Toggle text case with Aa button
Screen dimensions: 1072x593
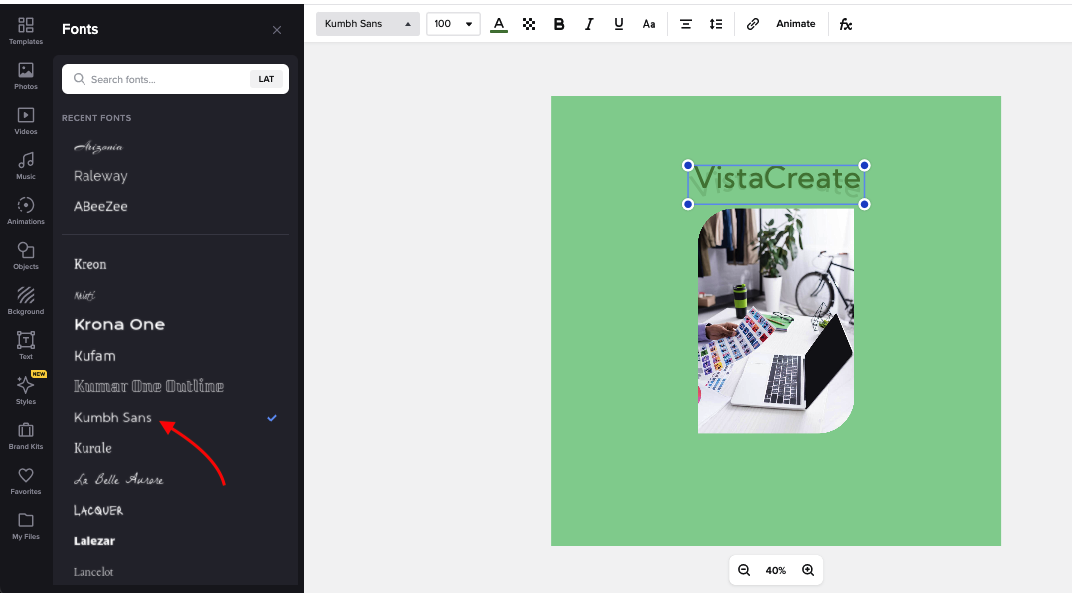[x=649, y=25]
